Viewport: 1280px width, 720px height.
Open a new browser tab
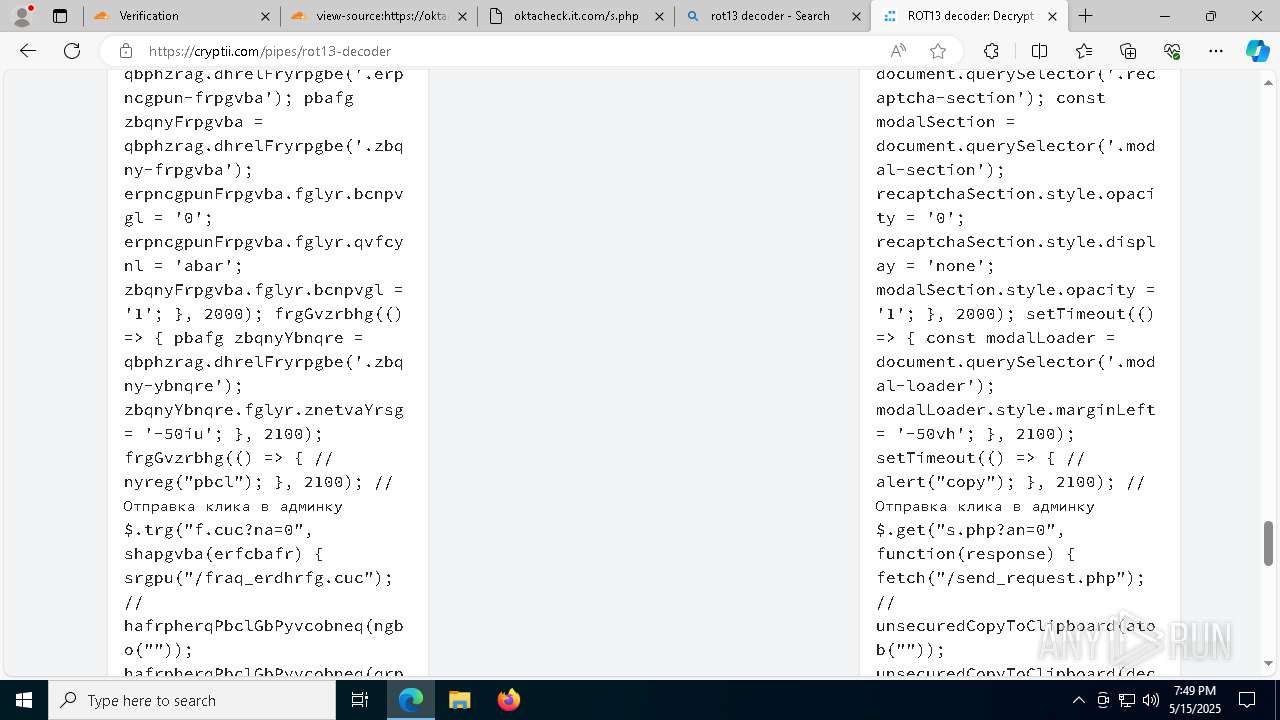1086,16
